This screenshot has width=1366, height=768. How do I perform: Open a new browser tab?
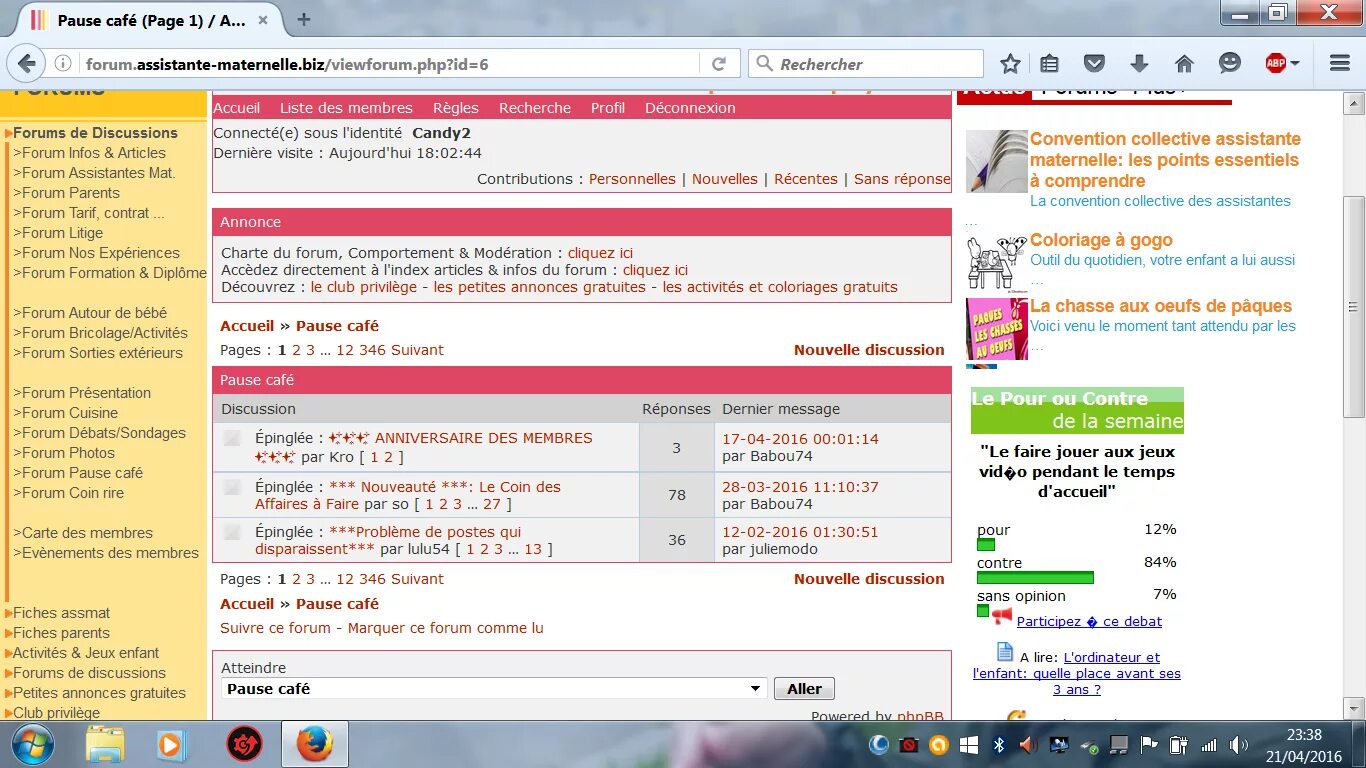click(x=304, y=19)
